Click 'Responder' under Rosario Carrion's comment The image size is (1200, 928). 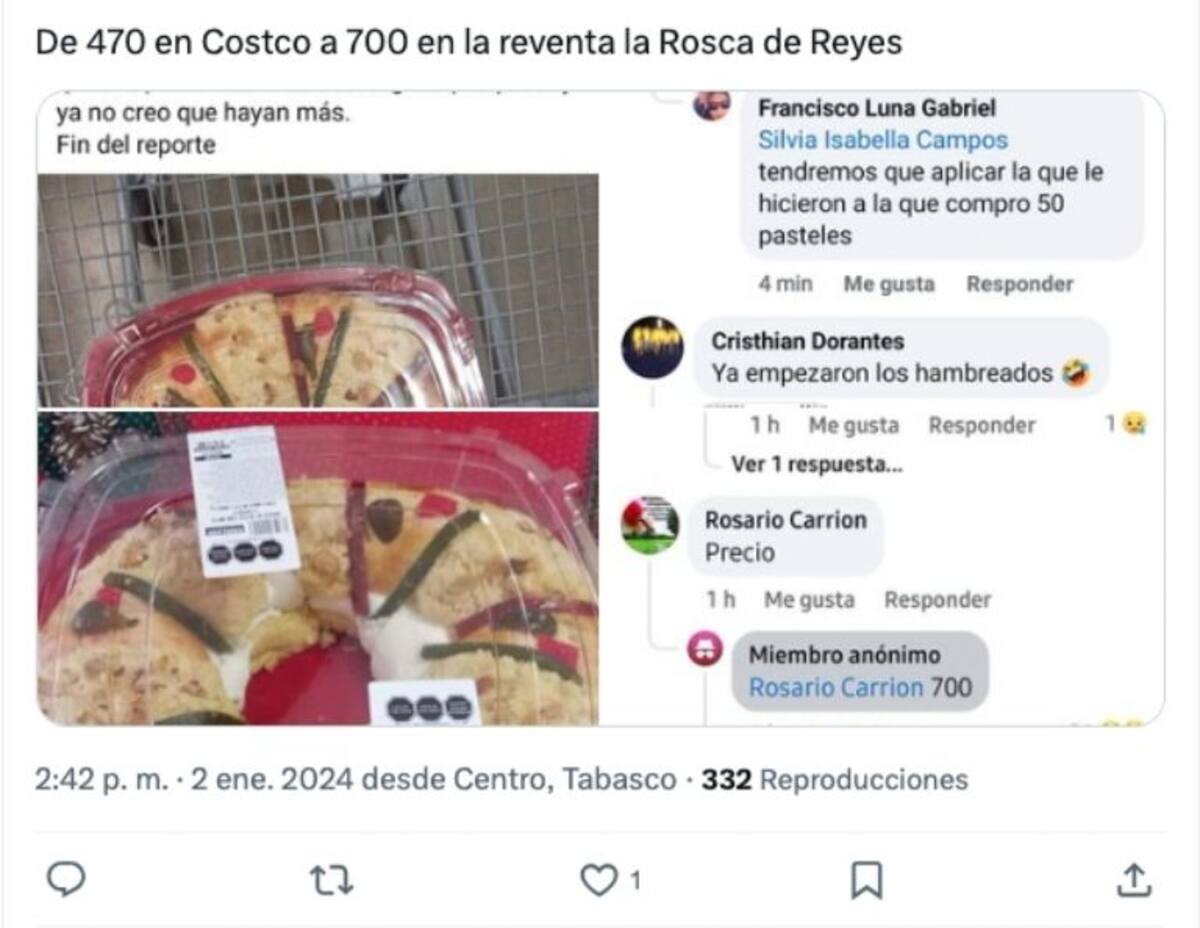[937, 600]
